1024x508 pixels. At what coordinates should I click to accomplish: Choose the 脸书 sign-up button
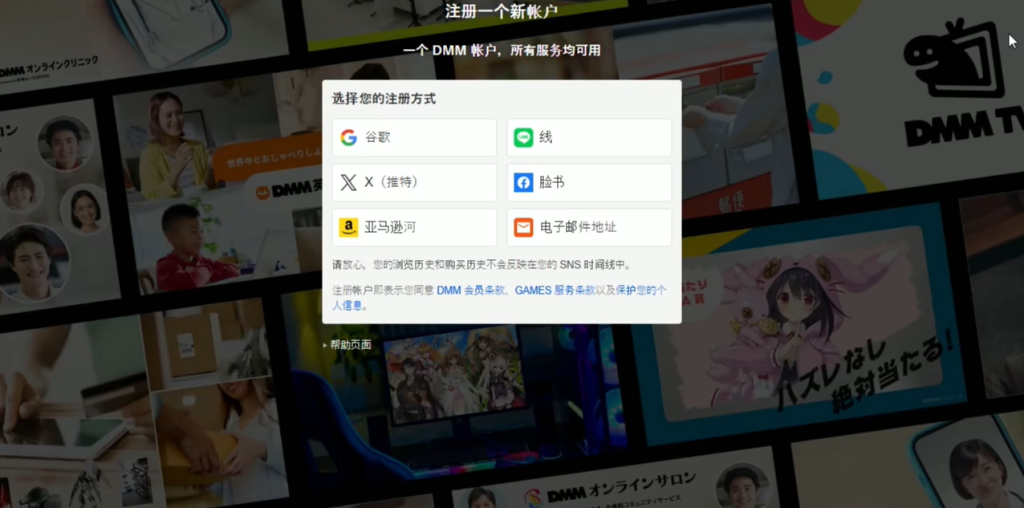589,183
